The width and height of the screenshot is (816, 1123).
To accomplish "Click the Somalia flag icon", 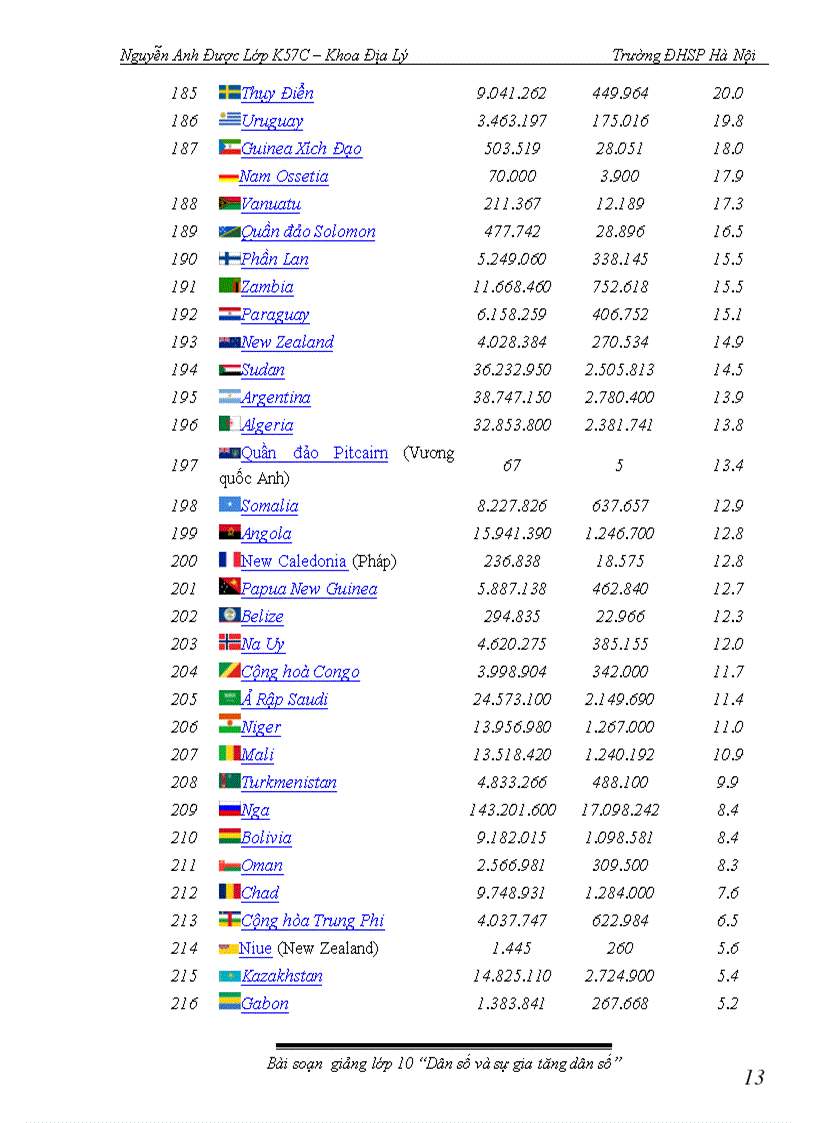I will click(229, 505).
